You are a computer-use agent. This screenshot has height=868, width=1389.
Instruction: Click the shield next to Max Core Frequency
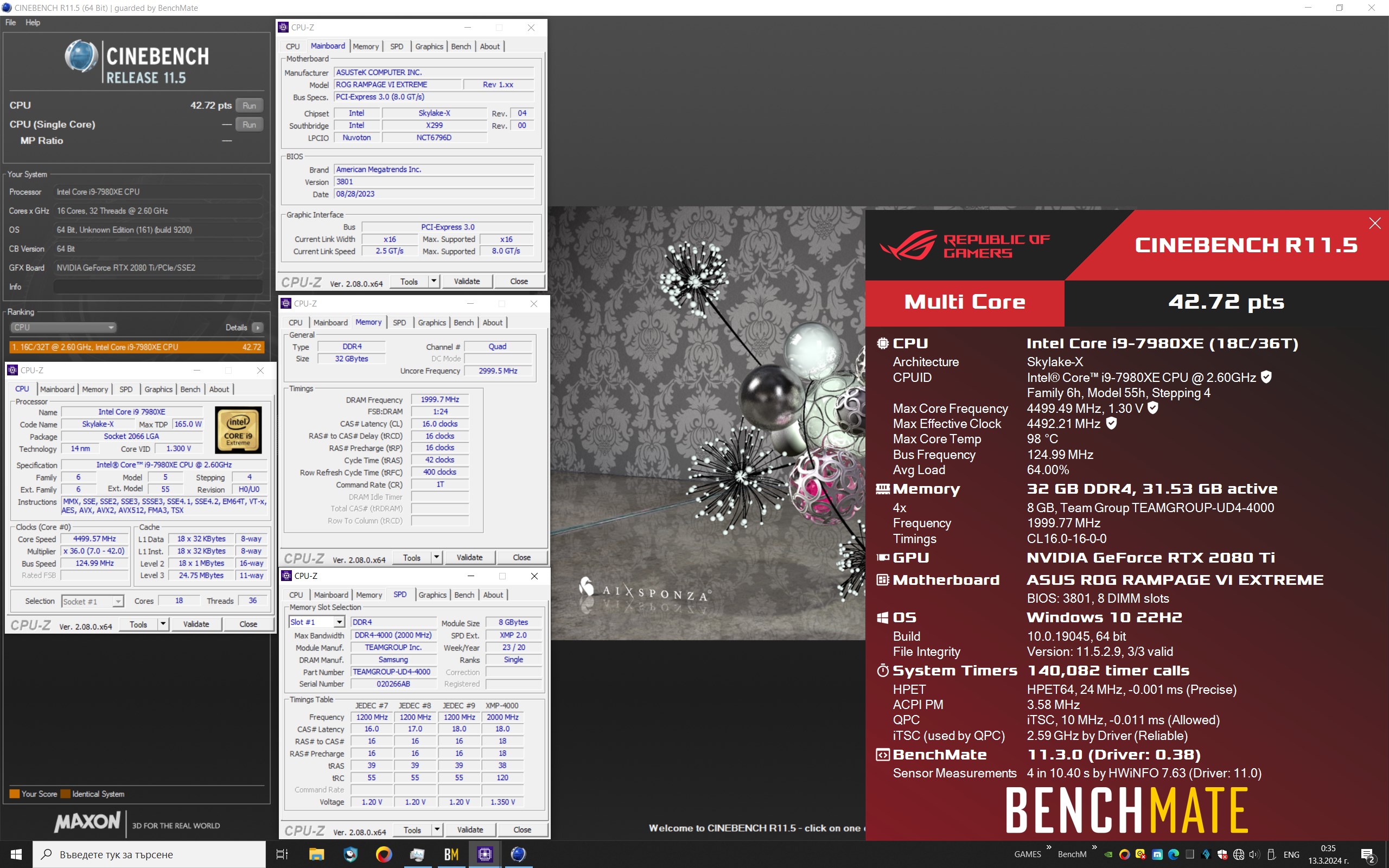point(1152,407)
